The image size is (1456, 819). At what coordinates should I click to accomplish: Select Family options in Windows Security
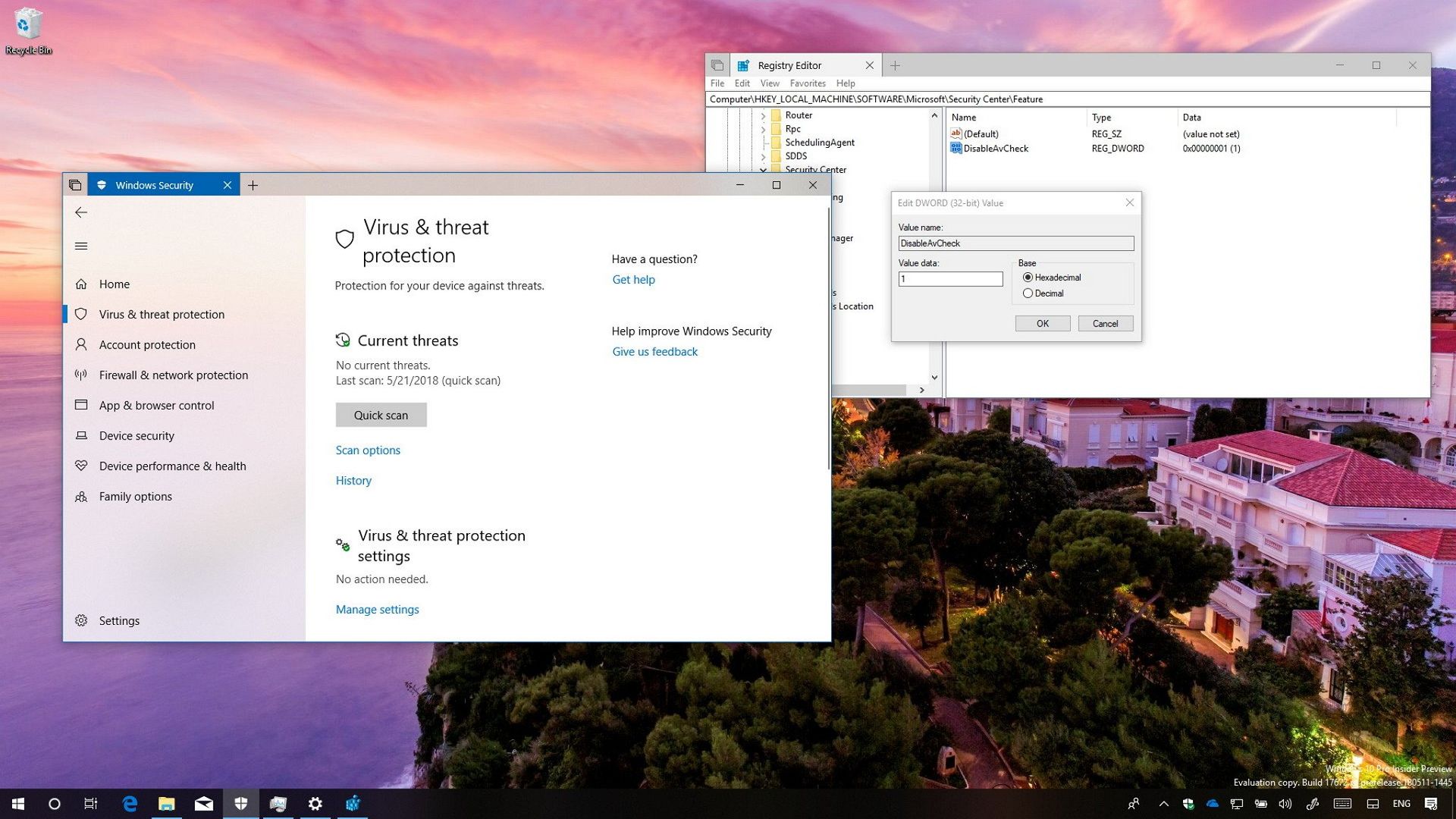point(135,496)
